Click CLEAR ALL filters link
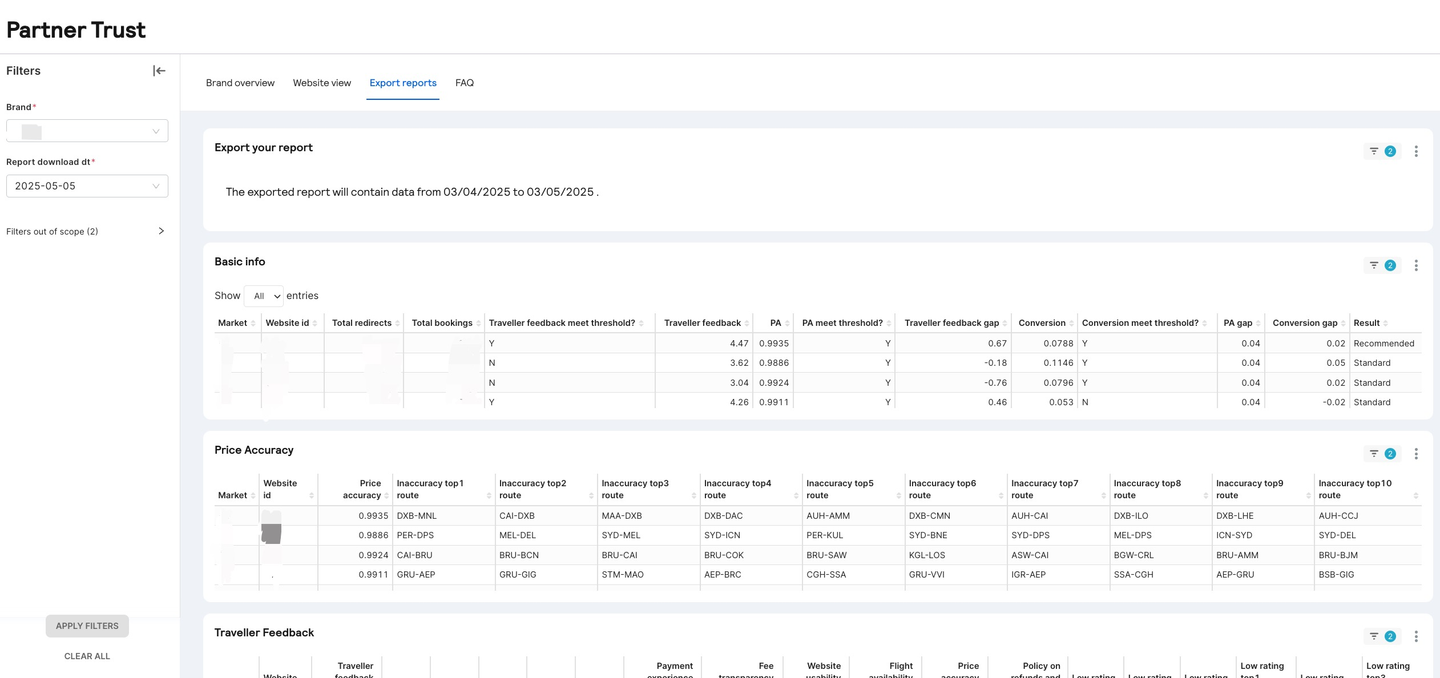Screen dimensions: 1440x678 point(87,656)
